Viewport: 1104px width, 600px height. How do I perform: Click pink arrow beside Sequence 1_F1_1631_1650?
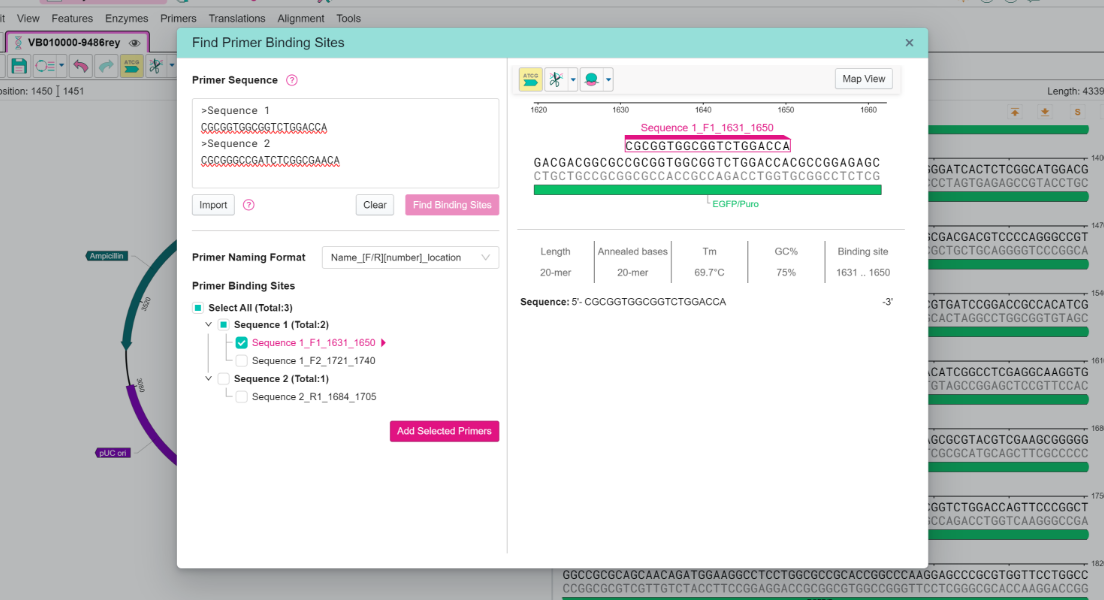[384, 343]
